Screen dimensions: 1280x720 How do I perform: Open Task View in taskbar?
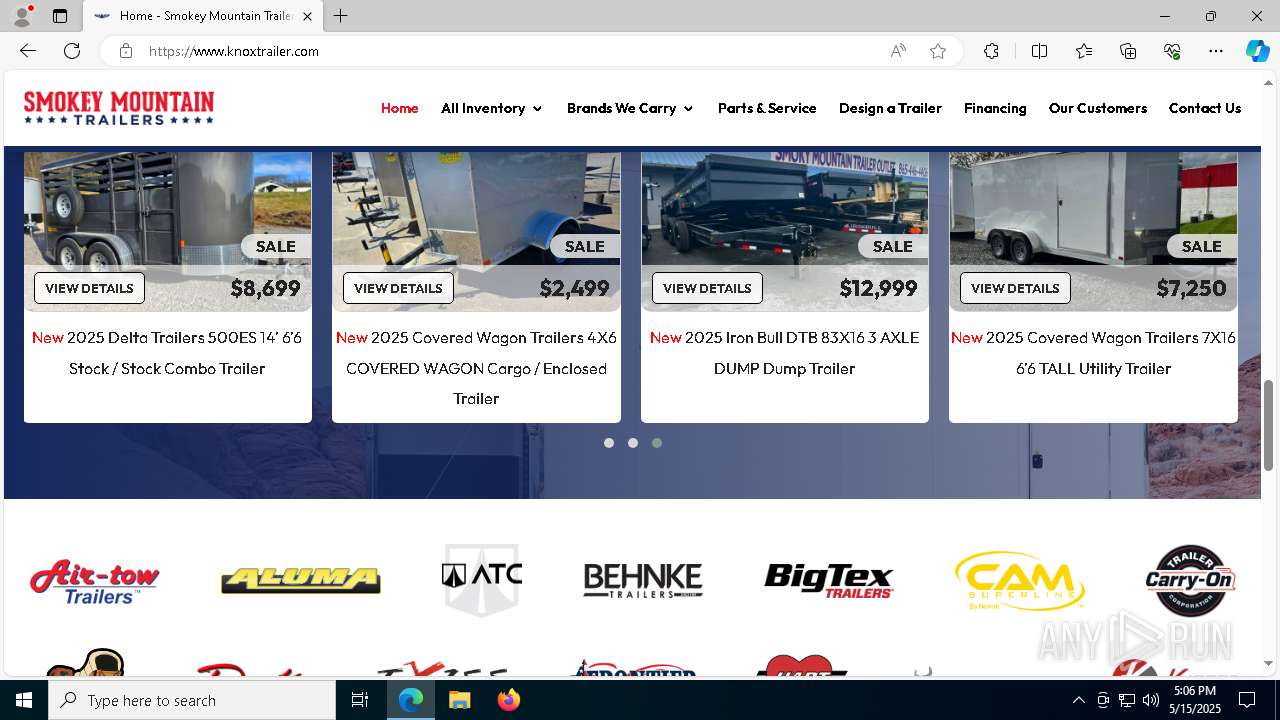click(360, 700)
